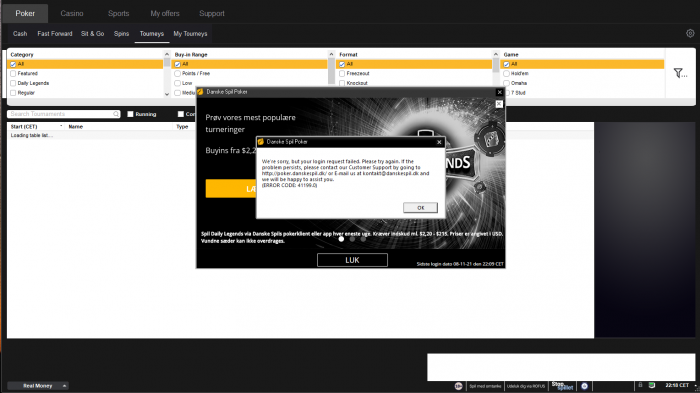700x393 pixels.
Task: Click OK in the login failed dialog
Action: [420, 208]
